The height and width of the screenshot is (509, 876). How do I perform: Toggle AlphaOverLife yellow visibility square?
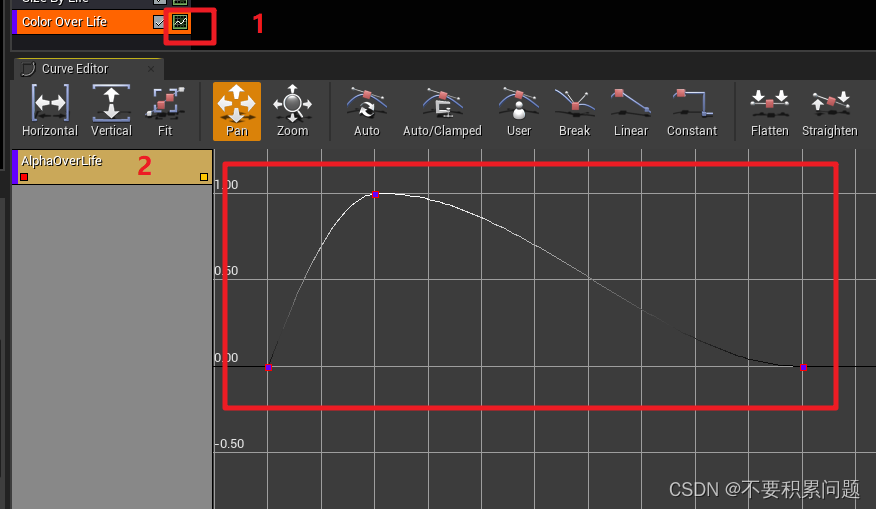click(x=204, y=177)
